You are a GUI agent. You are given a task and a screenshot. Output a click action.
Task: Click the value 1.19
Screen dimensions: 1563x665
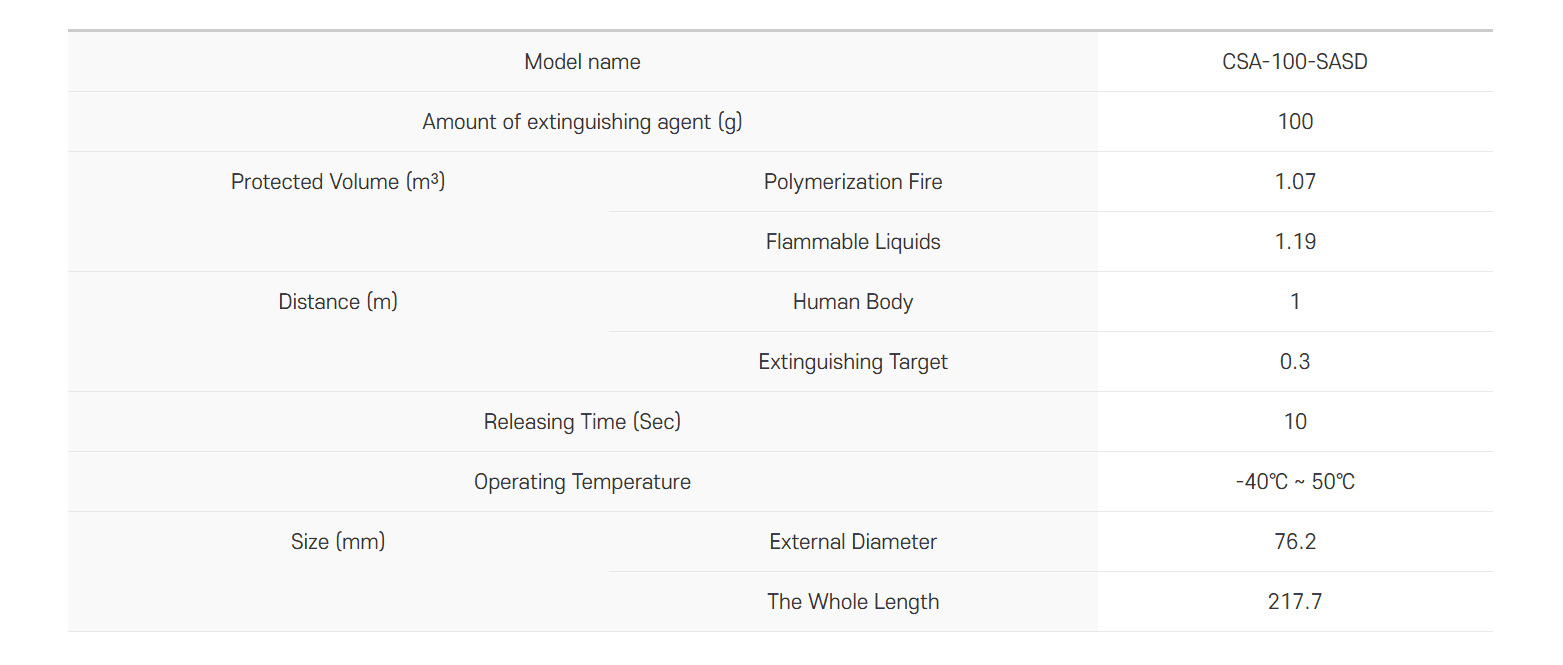[1294, 242]
